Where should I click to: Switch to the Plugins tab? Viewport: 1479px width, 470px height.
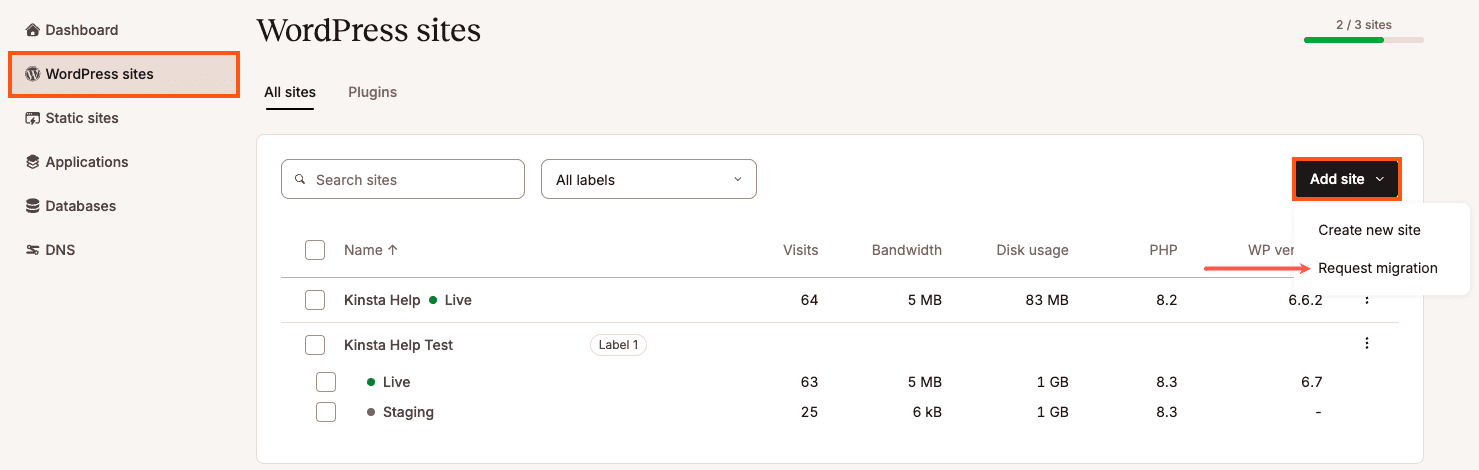point(372,92)
